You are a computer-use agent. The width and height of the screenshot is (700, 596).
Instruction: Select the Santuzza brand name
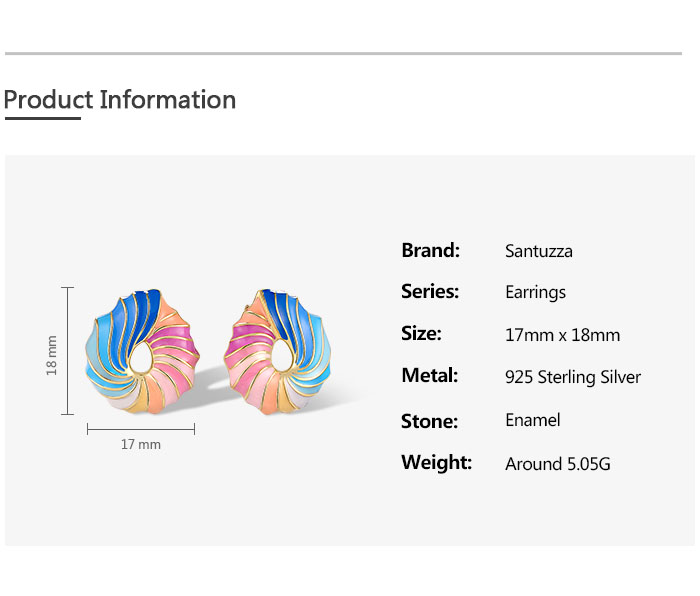pyautogui.click(x=539, y=251)
